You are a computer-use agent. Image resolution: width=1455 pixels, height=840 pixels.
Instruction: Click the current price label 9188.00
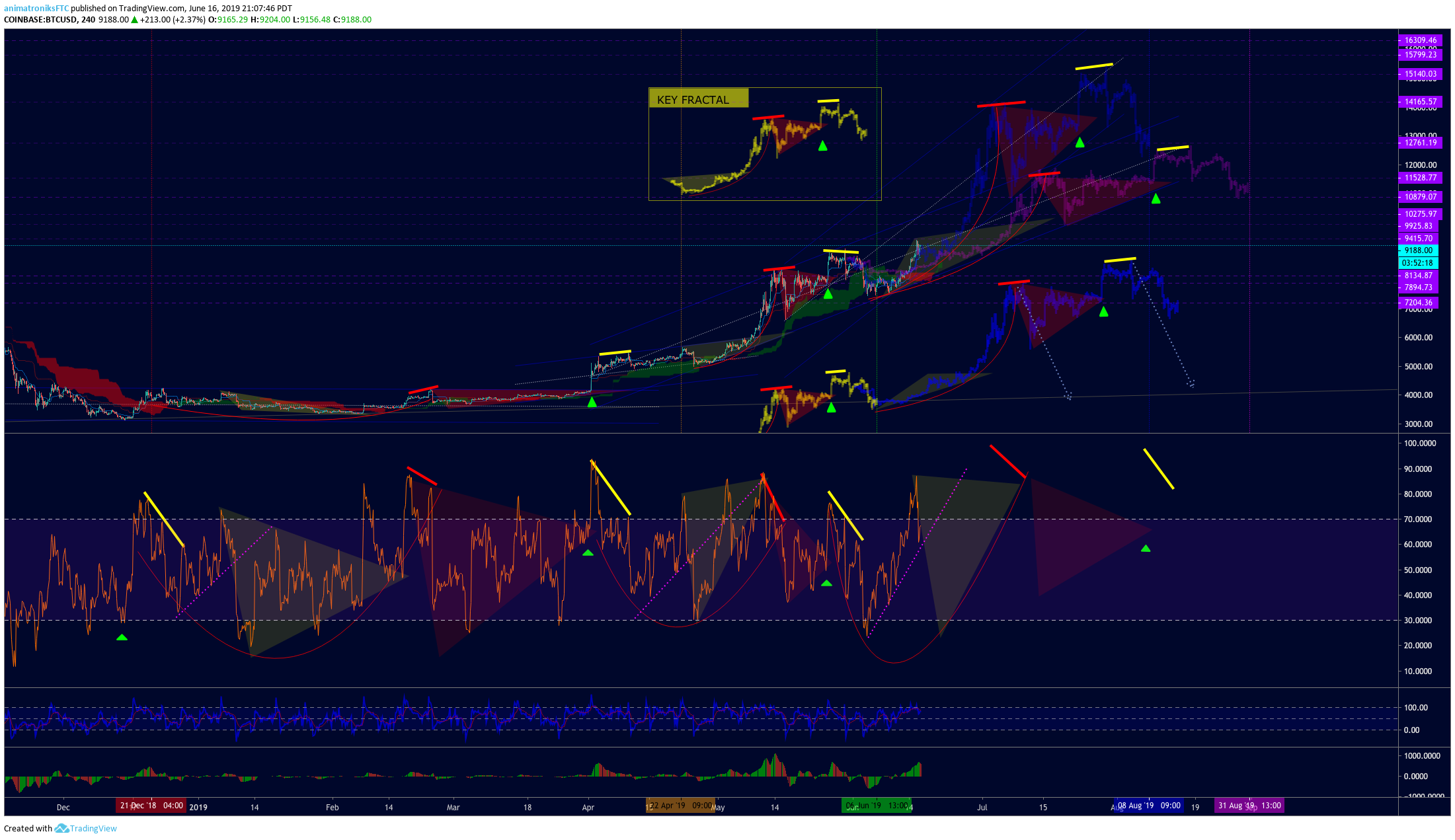coord(1418,250)
